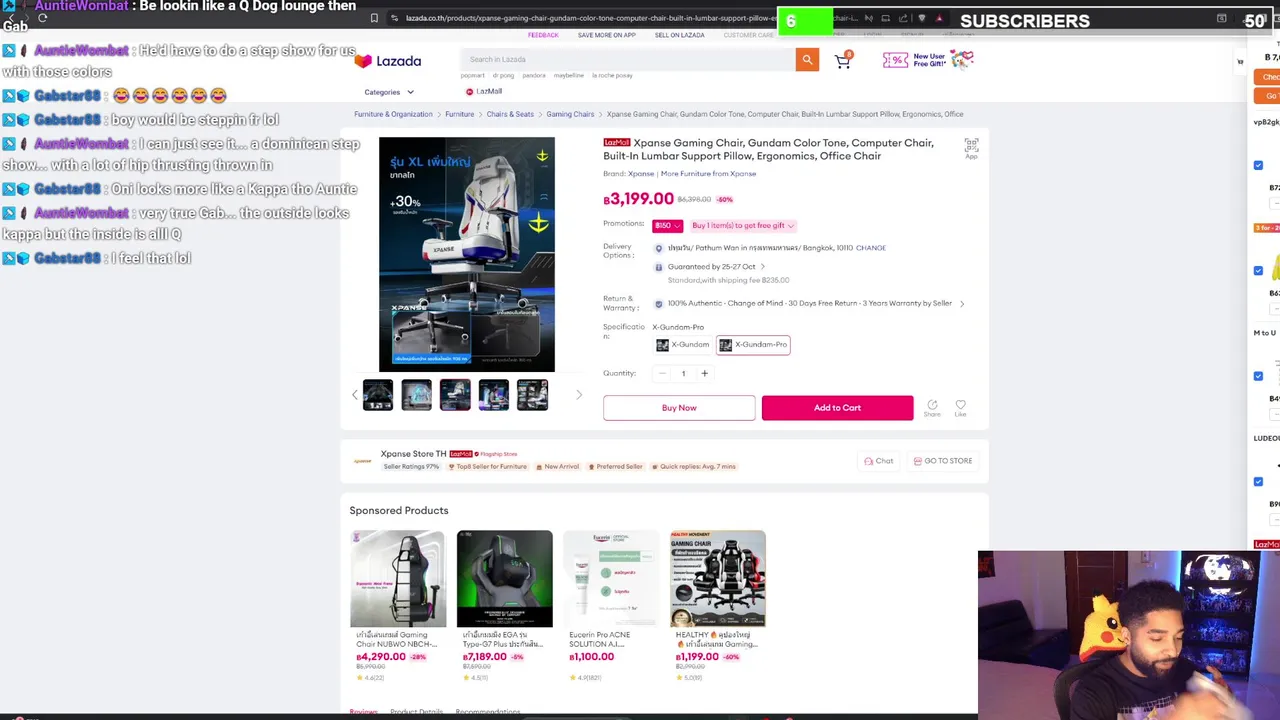Image resolution: width=1280 pixels, height=720 pixels.
Task: Click the Like heart icon
Action: (960, 407)
